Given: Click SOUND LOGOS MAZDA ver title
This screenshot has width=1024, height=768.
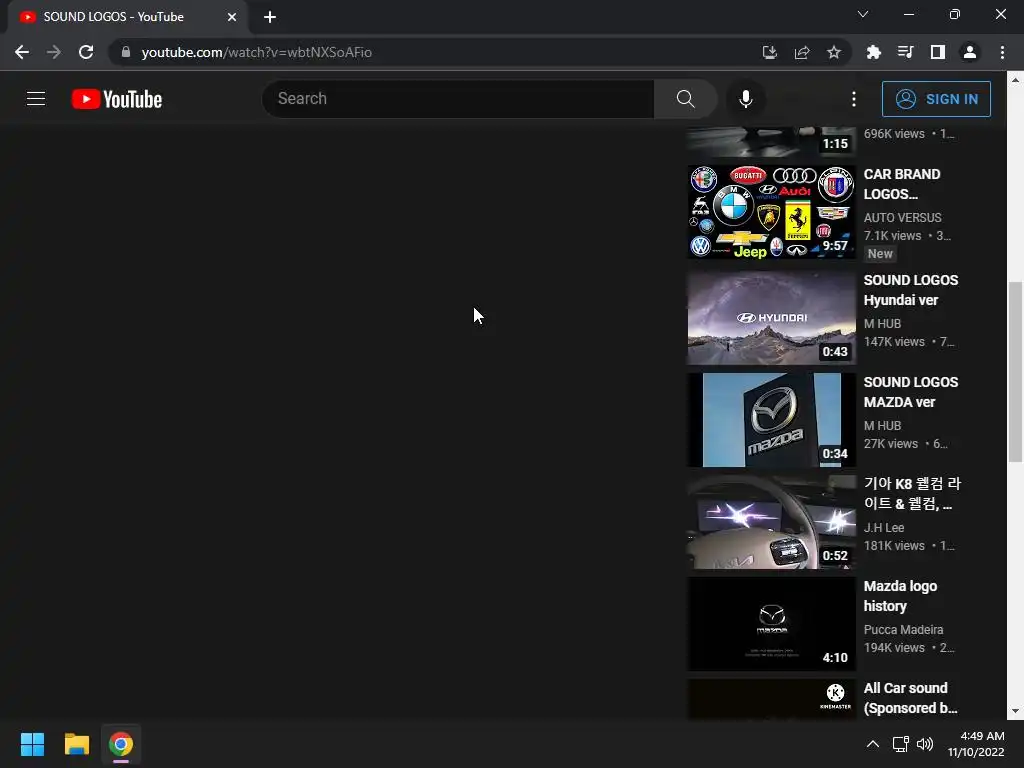Looking at the screenshot, I should click(x=911, y=392).
